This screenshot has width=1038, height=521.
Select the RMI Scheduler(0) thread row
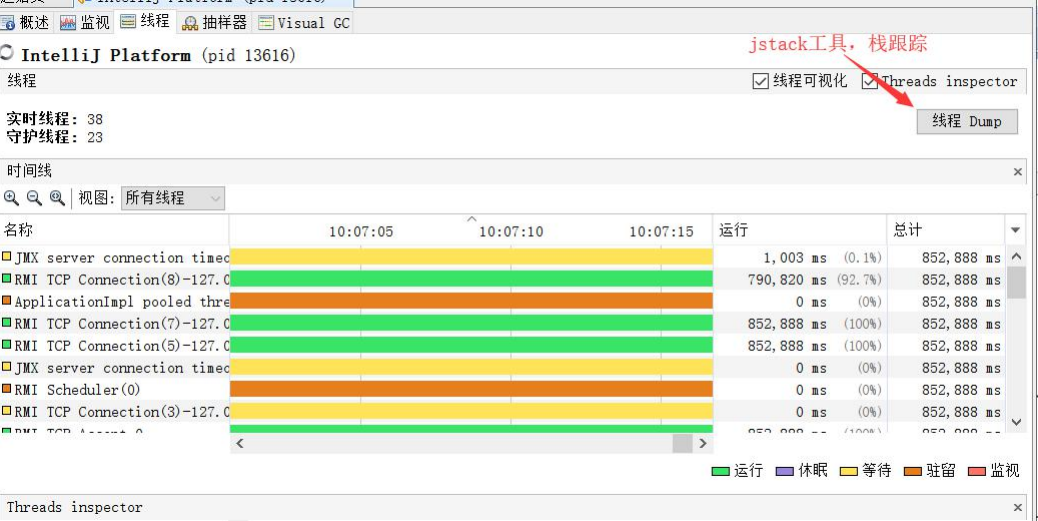pos(503,389)
